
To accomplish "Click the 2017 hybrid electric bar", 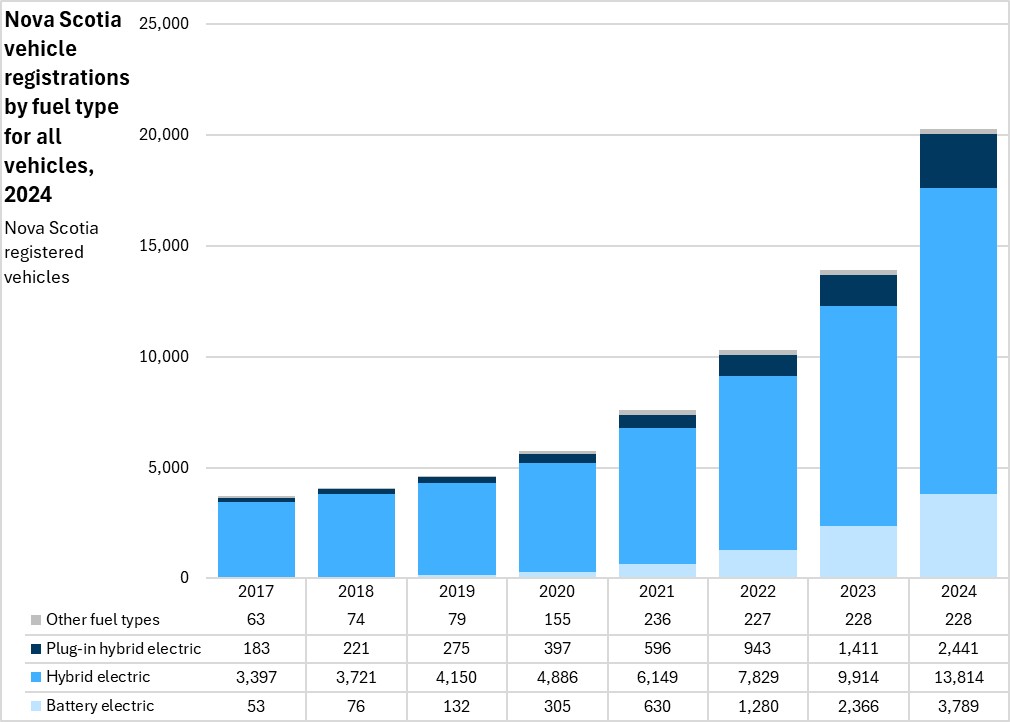I will tap(257, 538).
